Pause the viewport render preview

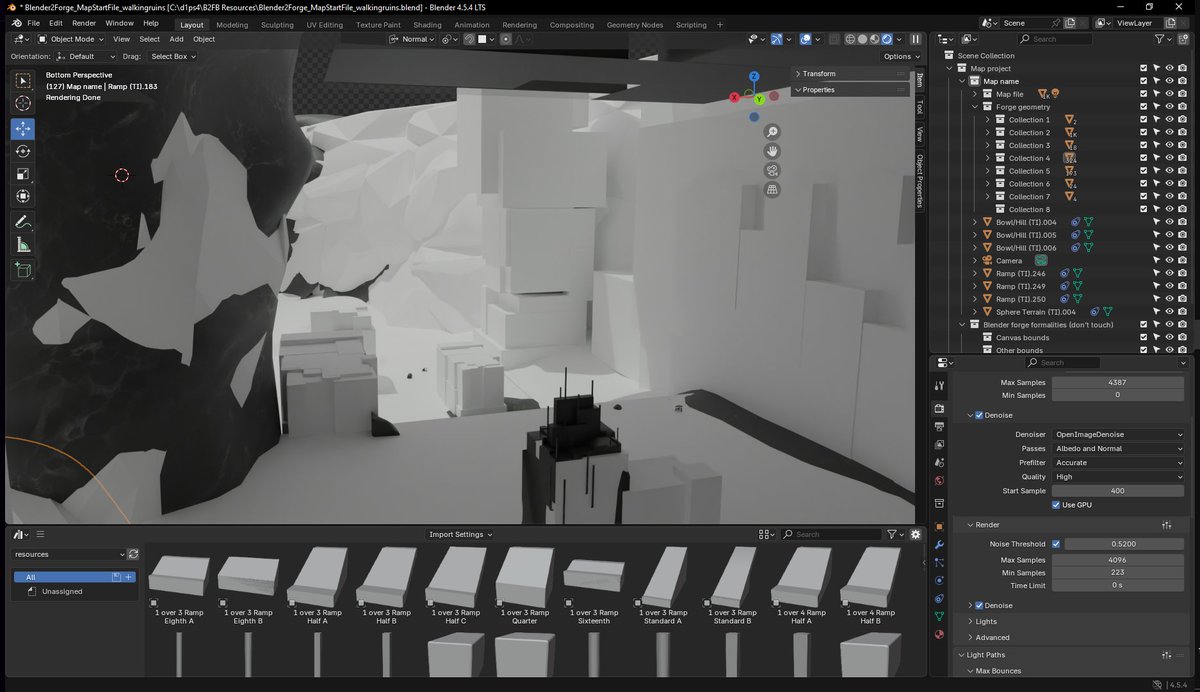(x=915, y=39)
